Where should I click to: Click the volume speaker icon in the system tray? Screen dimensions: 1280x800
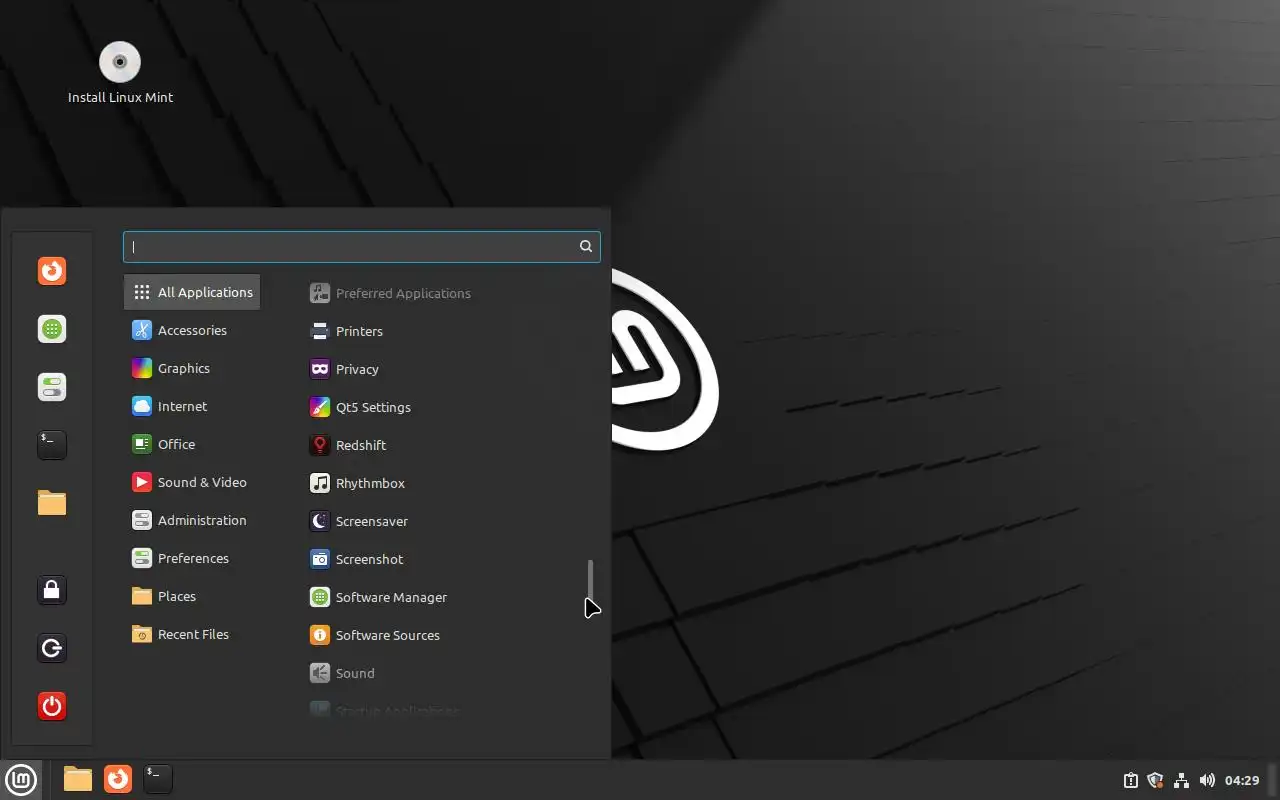(1207, 780)
